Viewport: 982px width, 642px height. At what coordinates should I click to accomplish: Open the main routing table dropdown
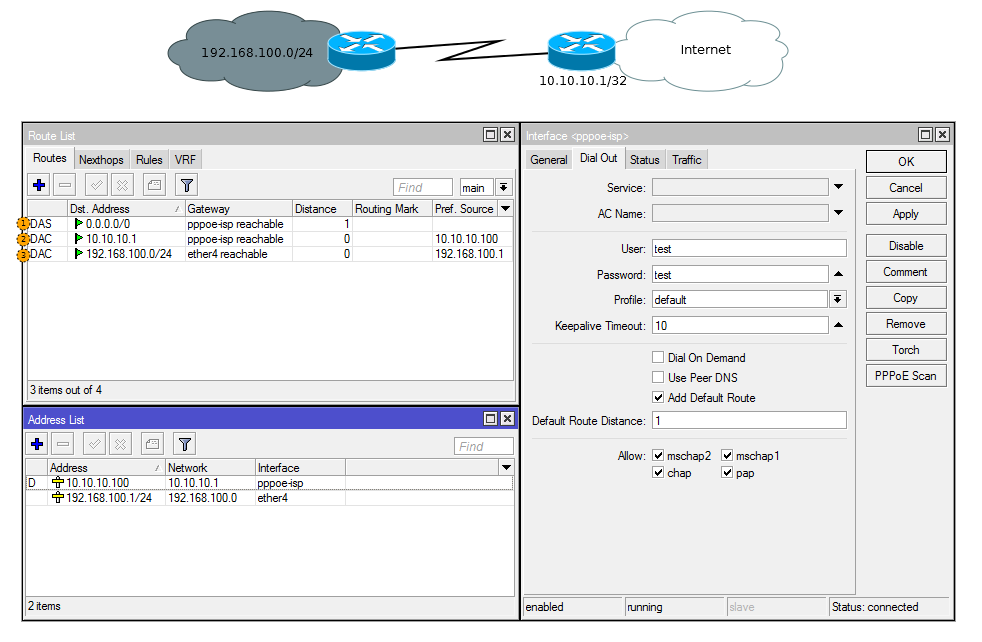tap(504, 187)
